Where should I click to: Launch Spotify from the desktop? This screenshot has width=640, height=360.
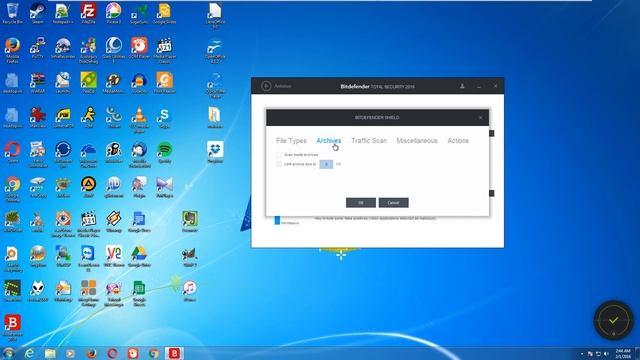click(164, 152)
